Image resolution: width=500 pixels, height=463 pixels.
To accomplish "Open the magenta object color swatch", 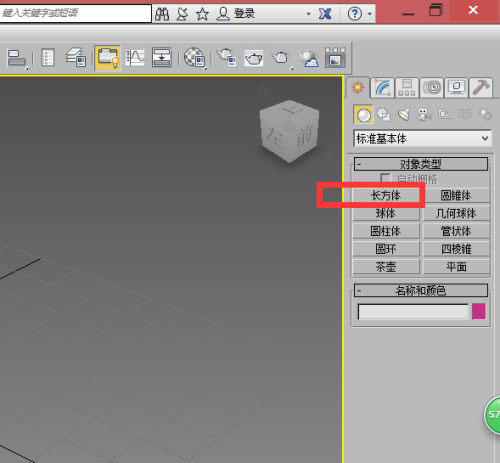I will (x=479, y=311).
